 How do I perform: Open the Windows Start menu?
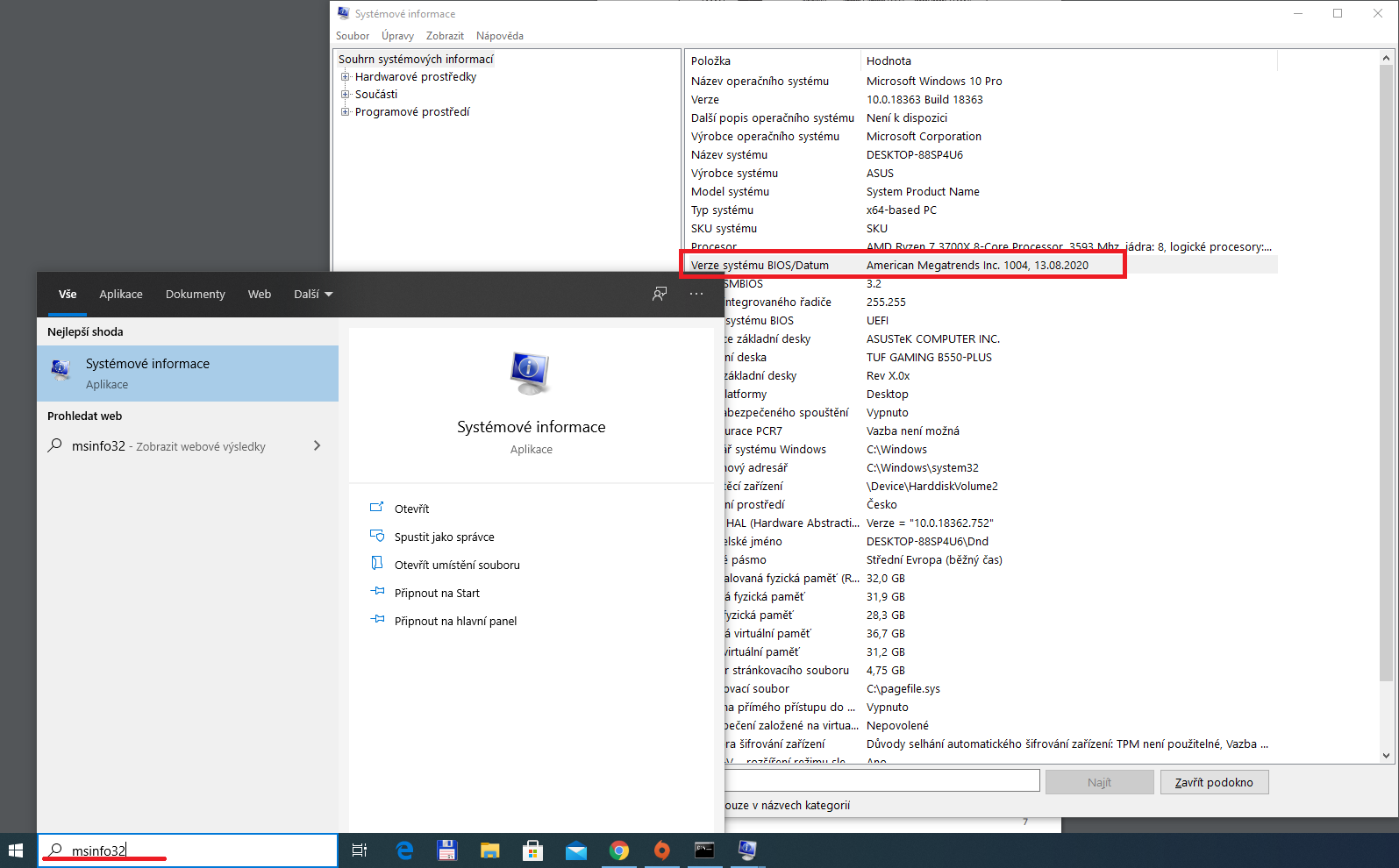coord(15,850)
